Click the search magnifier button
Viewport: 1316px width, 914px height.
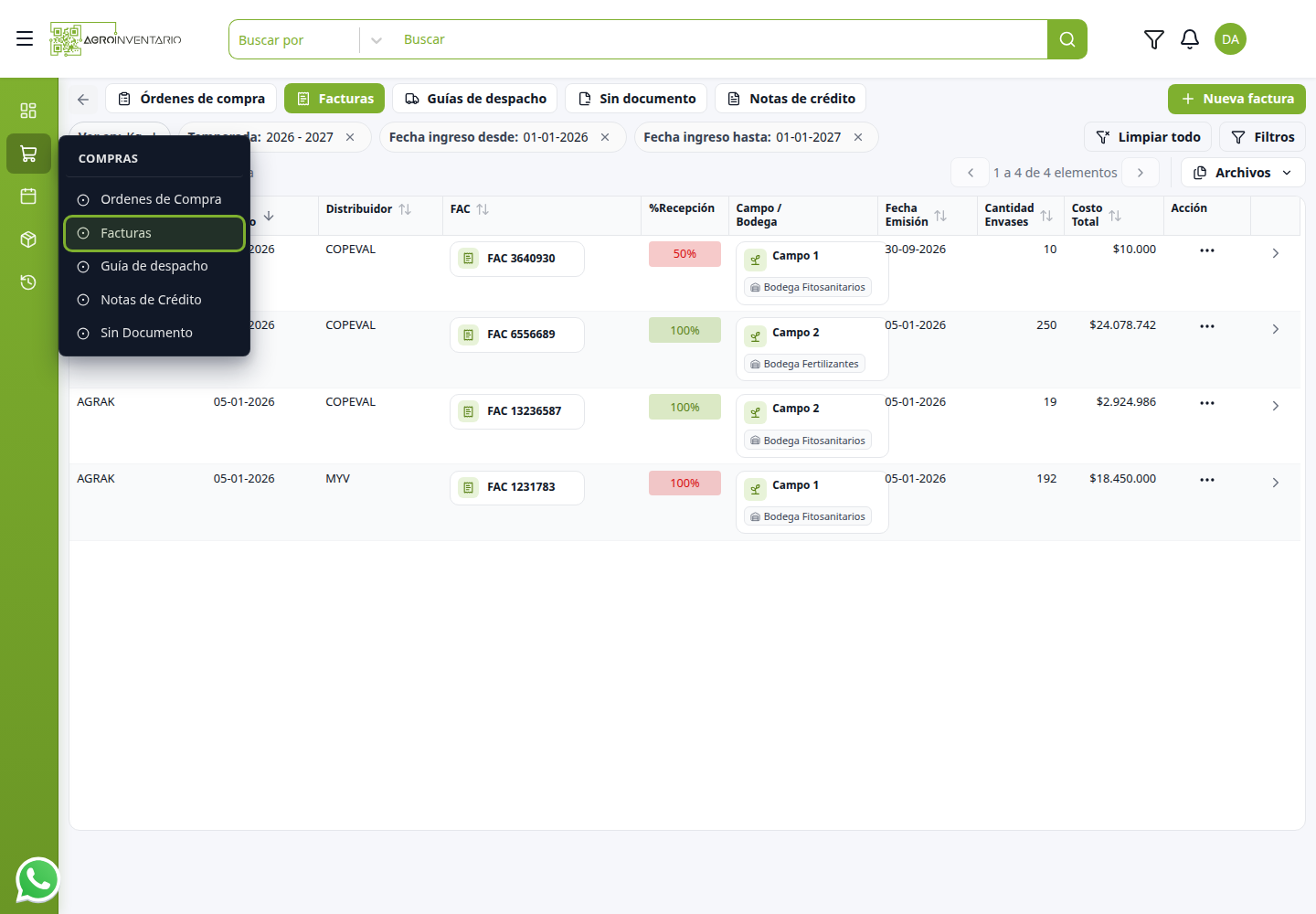pyautogui.click(x=1067, y=39)
